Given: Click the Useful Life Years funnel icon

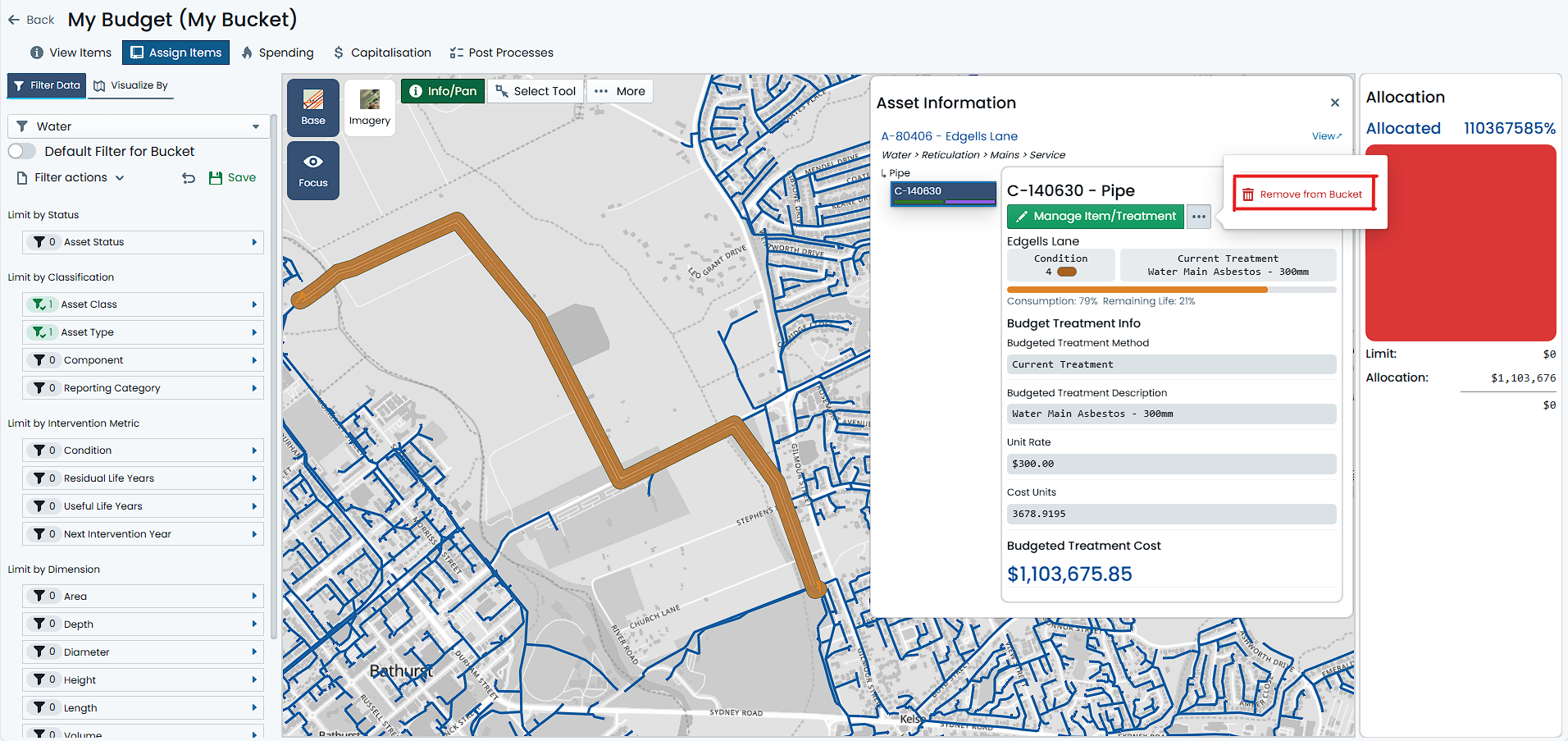Looking at the screenshot, I should [x=39, y=506].
